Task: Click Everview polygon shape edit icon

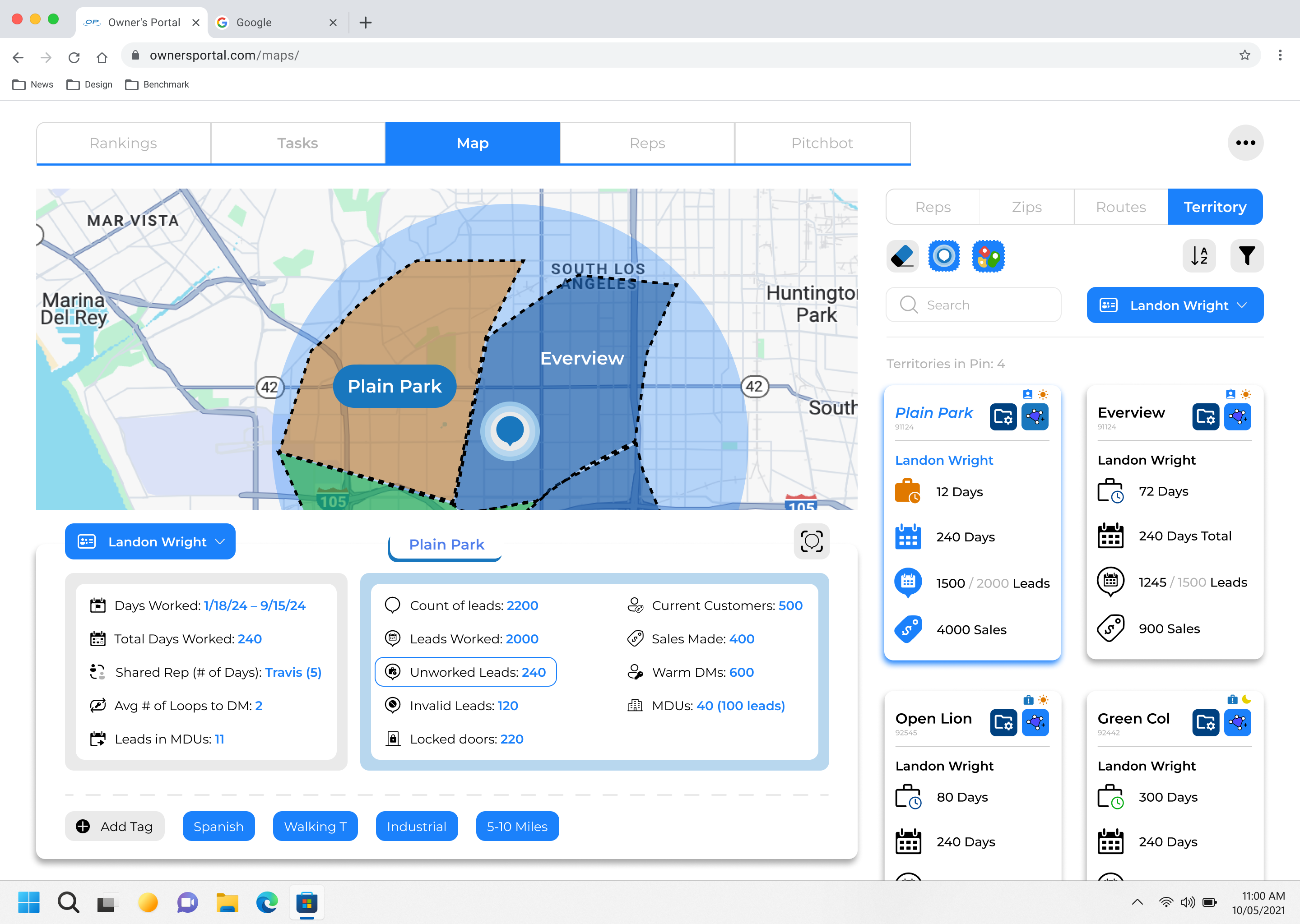Action: click(x=1237, y=417)
